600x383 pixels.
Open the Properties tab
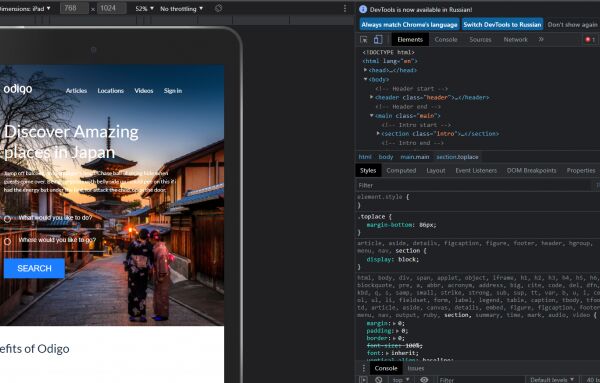(581, 170)
